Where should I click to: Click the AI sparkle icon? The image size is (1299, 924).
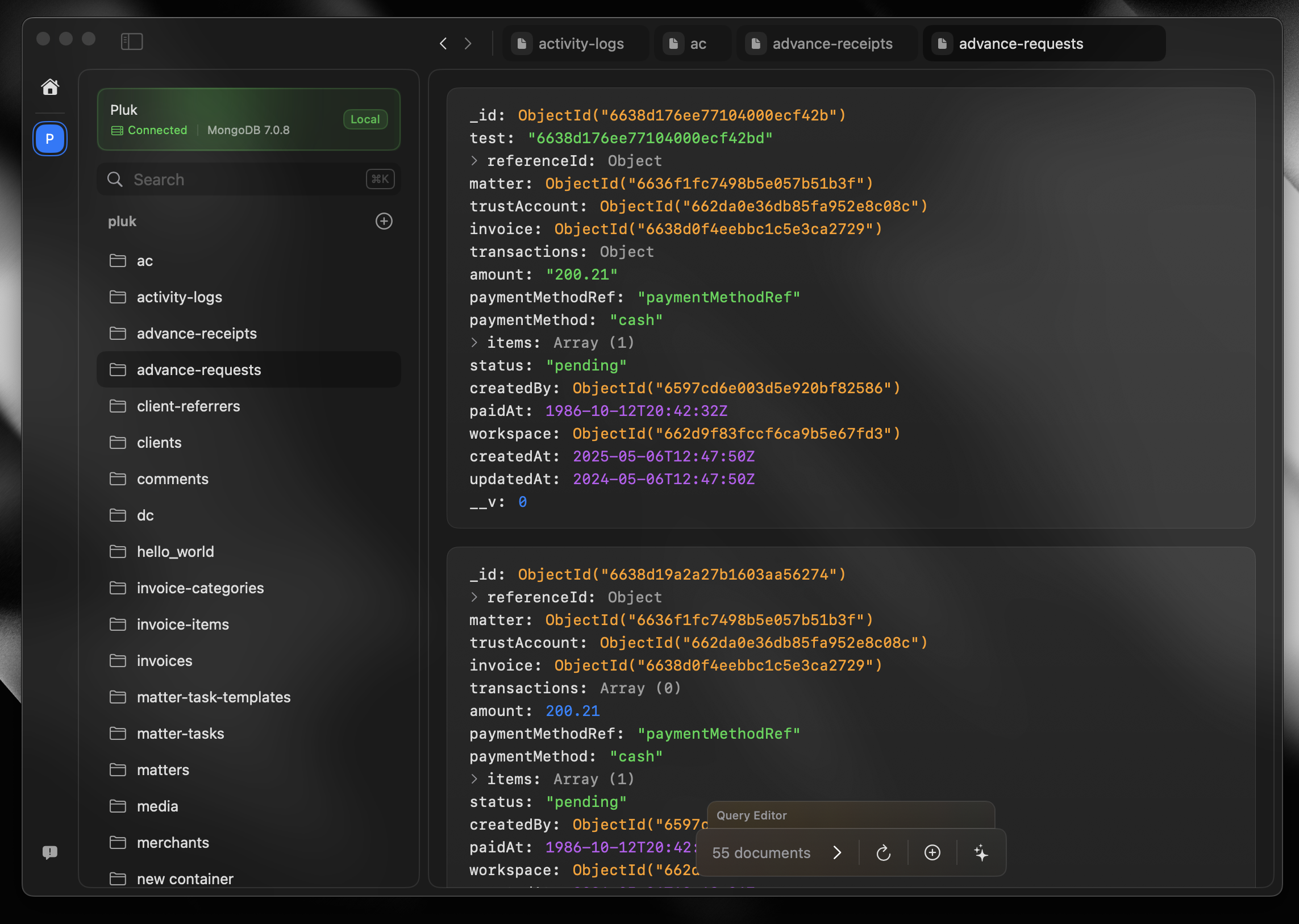981,852
